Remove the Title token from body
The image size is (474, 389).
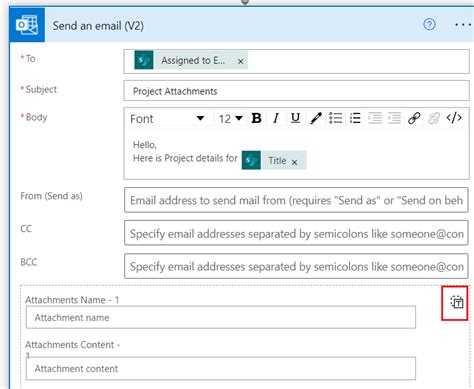point(294,162)
